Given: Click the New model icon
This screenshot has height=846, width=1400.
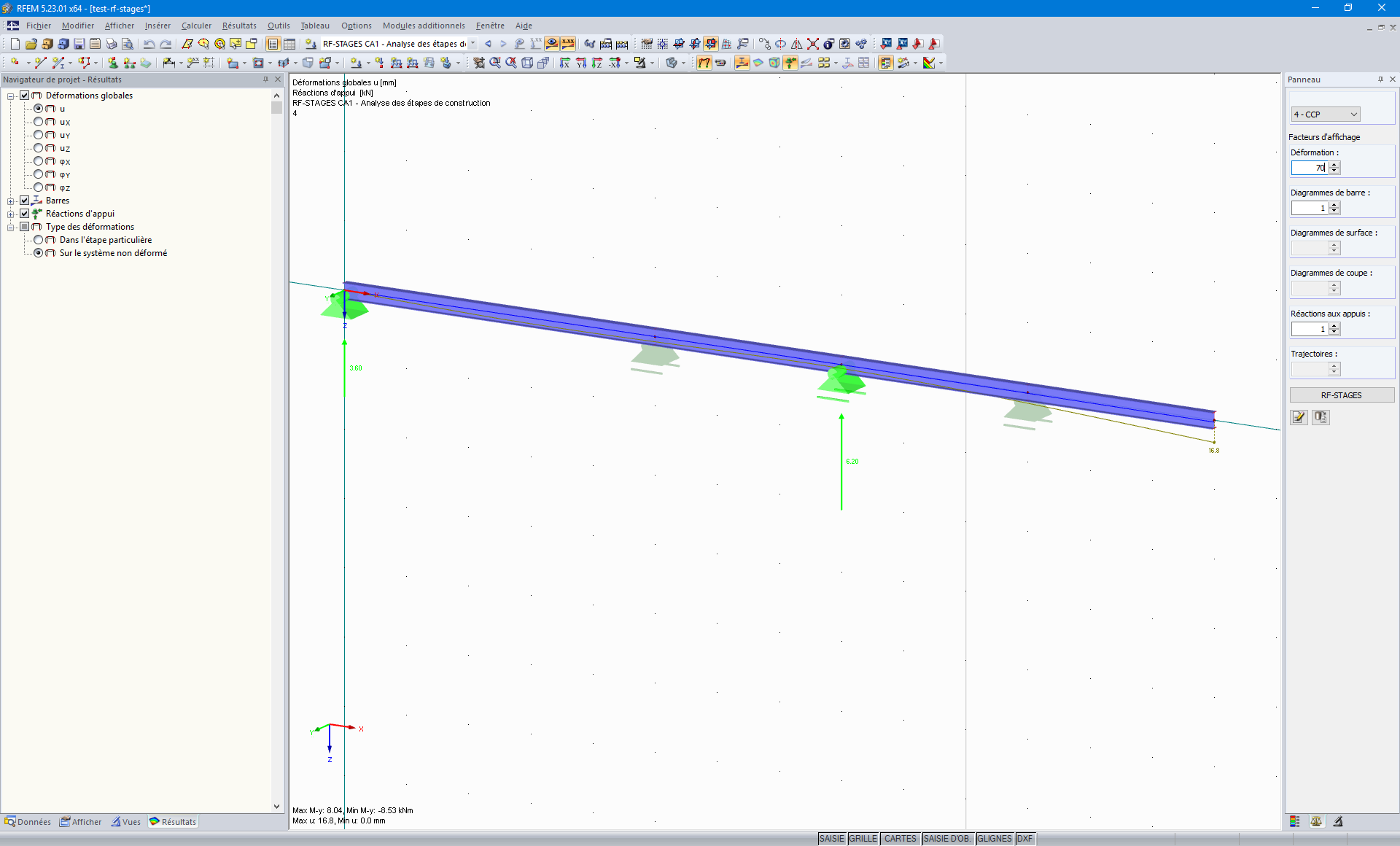Looking at the screenshot, I should click(x=15, y=44).
